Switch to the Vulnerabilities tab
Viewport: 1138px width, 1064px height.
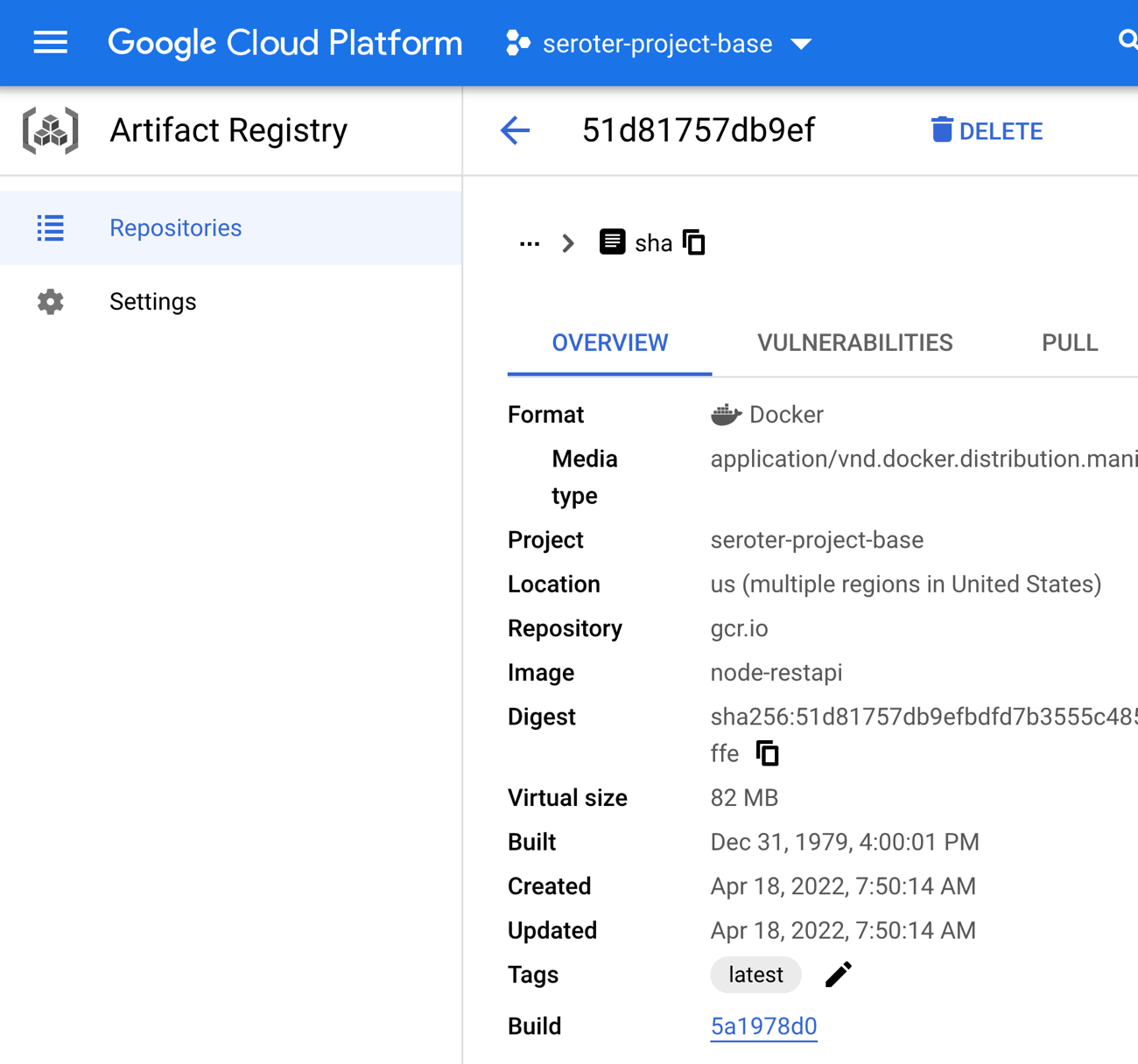(854, 343)
